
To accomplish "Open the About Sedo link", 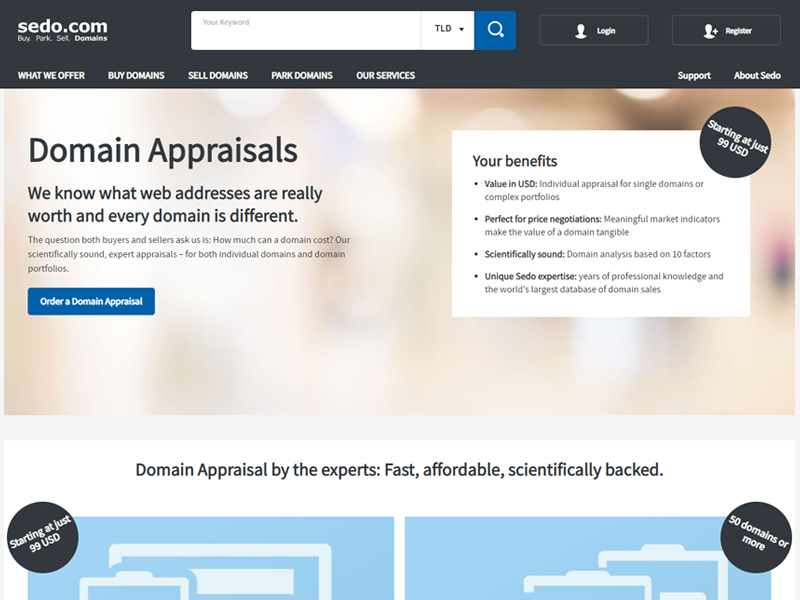I will click(x=757, y=76).
